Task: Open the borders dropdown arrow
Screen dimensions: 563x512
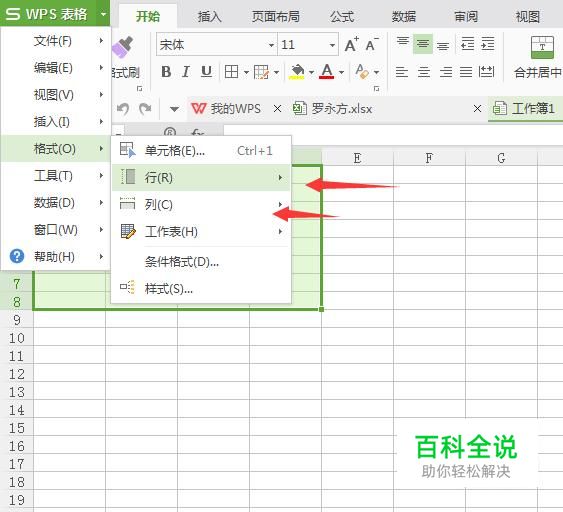Action: 246,72
